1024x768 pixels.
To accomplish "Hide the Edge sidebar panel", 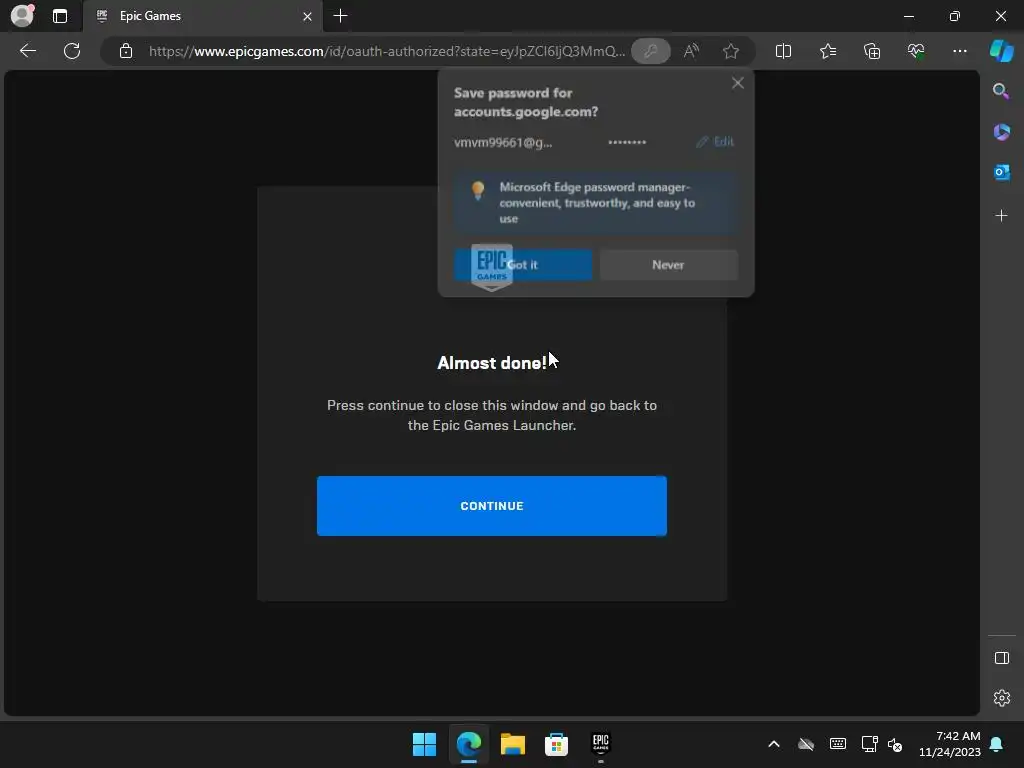I will [1002, 658].
